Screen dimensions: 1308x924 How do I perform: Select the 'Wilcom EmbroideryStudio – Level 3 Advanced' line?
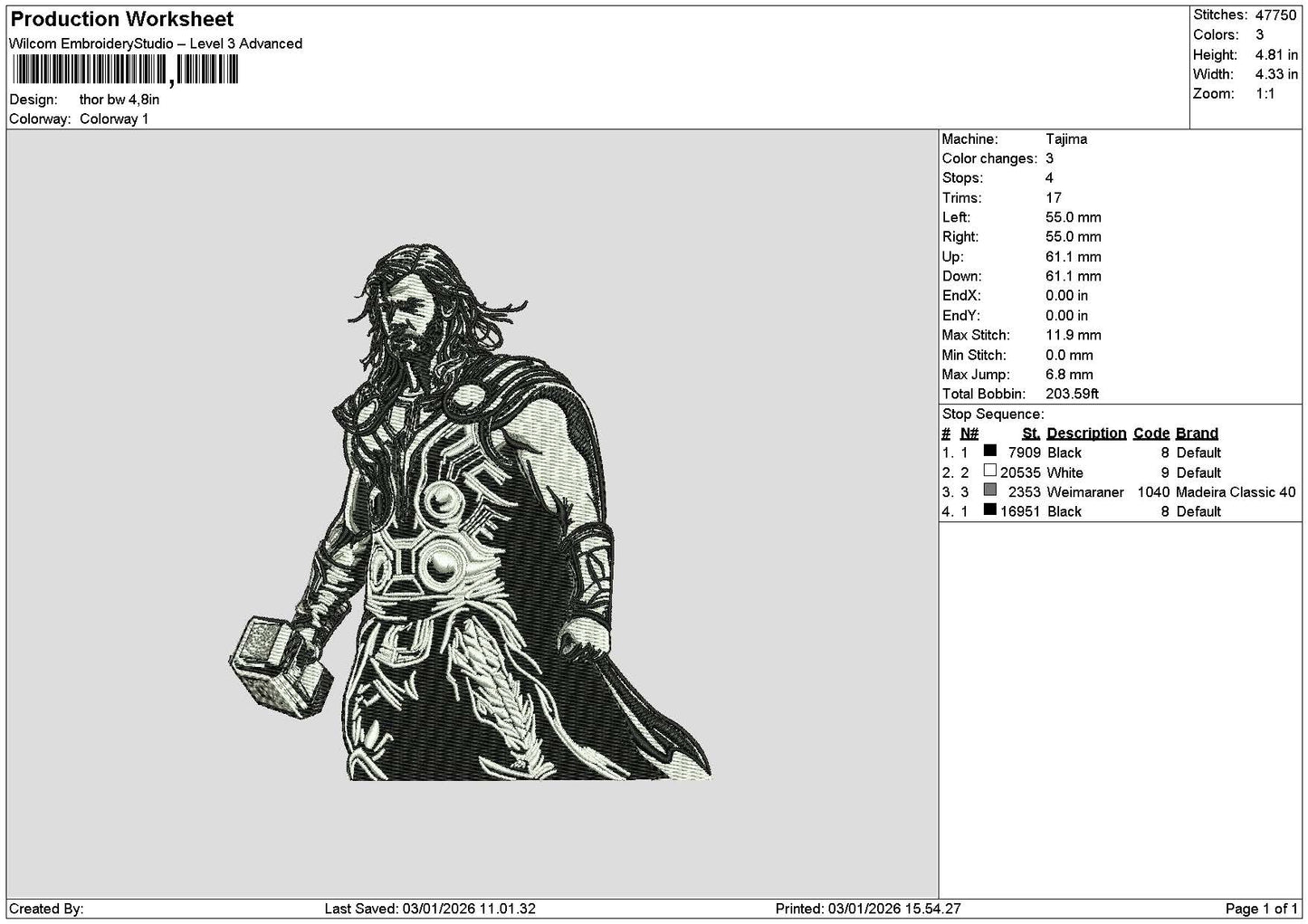156,43
